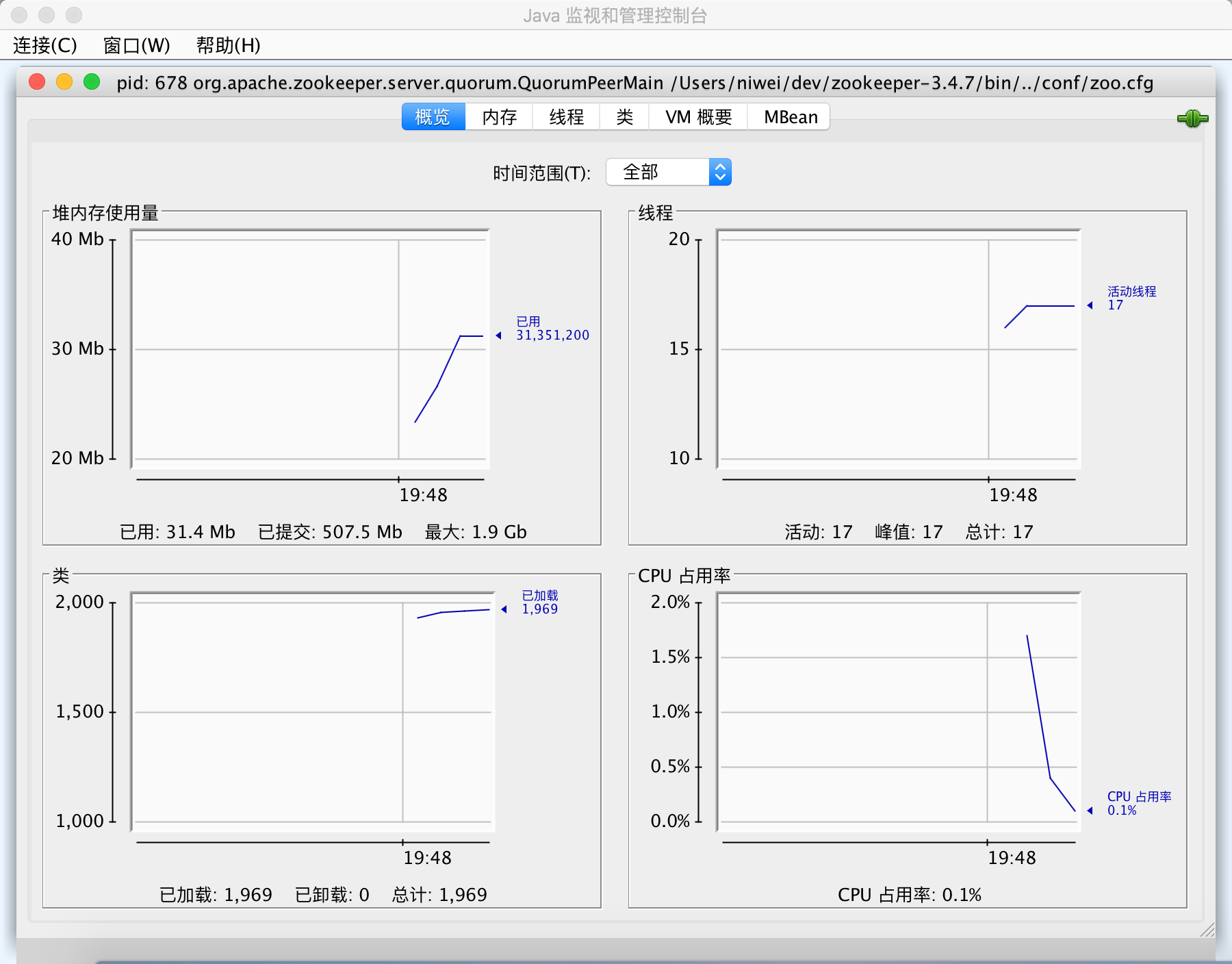Click the 总计: 17 thread summary text
The image size is (1232, 964).
pyautogui.click(x=999, y=532)
